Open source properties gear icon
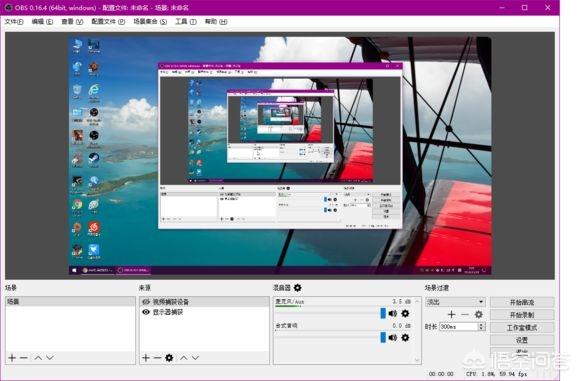The image size is (580, 381). [169, 358]
